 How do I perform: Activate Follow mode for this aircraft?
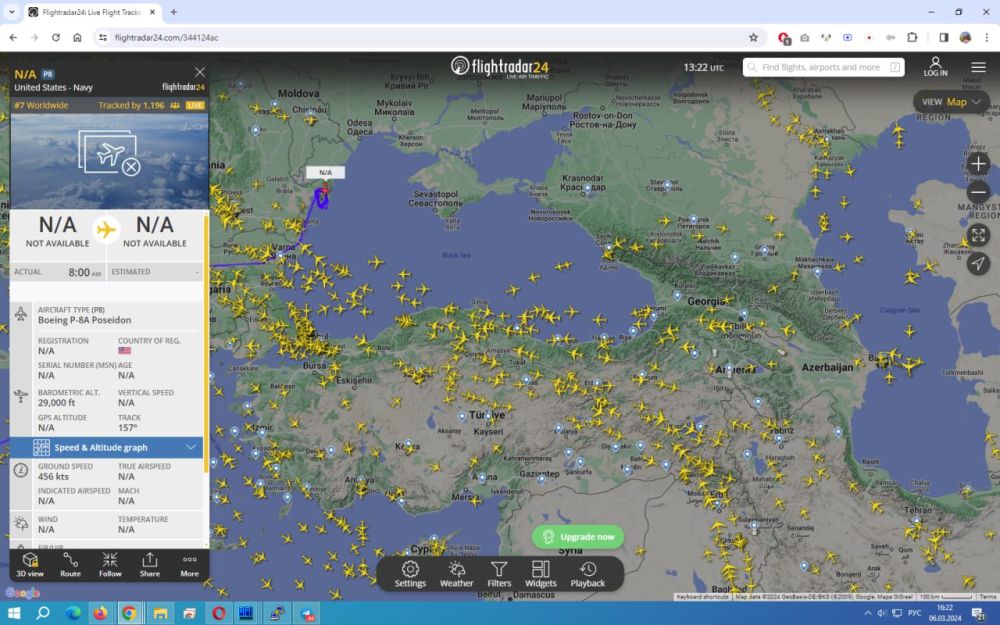click(x=110, y=567)
